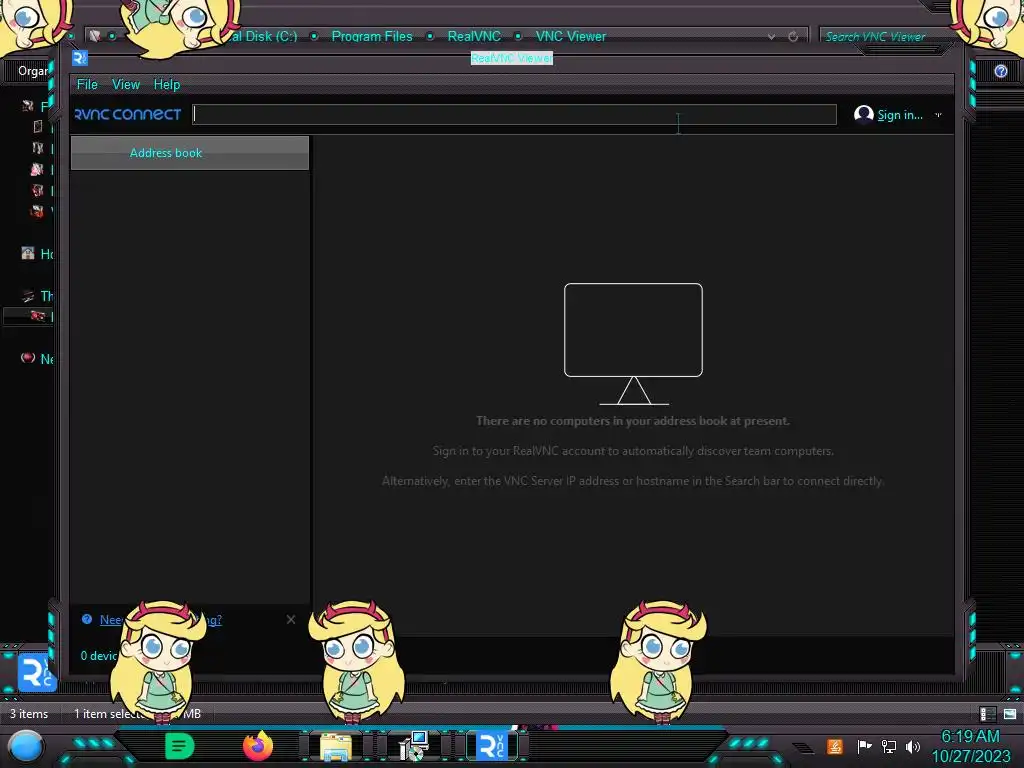Click the VNC server address search bar
This screenshot has width=1024, height=768.
coord(515,114)
